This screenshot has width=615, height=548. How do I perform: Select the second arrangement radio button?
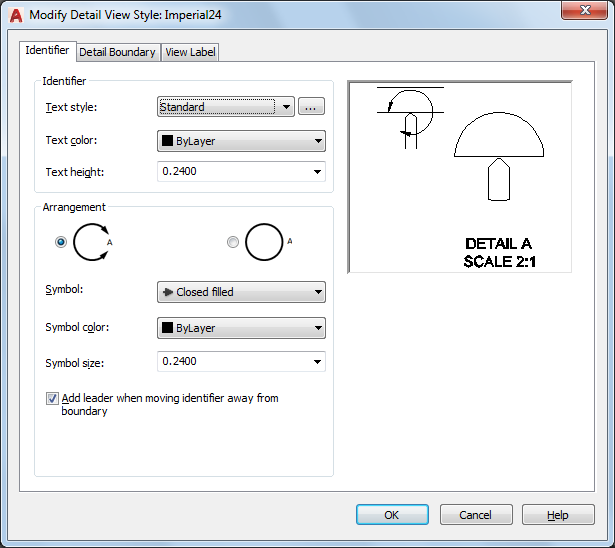pos(234,242)
